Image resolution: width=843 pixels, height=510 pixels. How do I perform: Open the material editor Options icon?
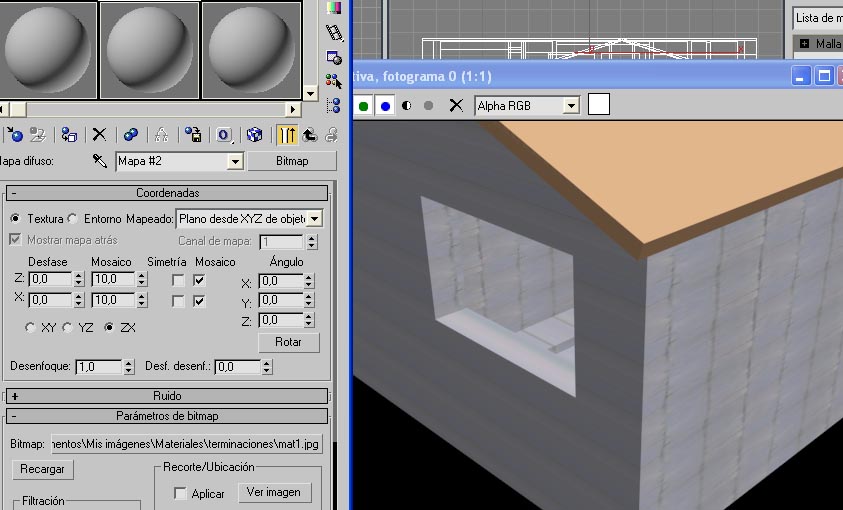coord(334,57)
